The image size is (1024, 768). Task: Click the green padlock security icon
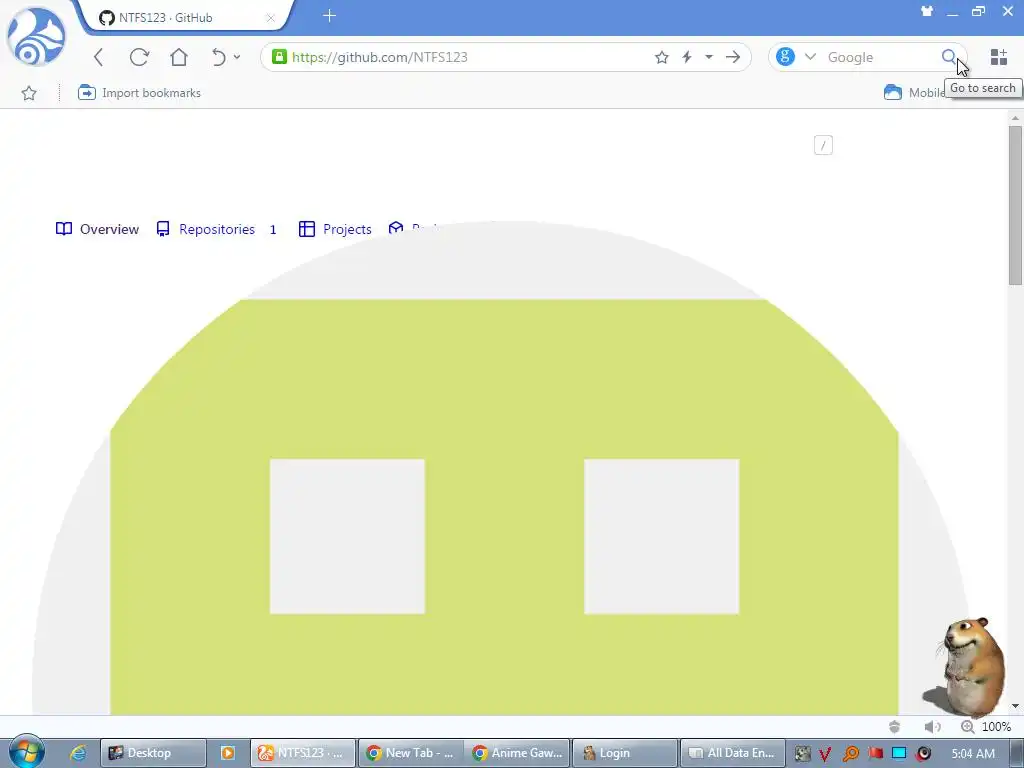point(280,57)
